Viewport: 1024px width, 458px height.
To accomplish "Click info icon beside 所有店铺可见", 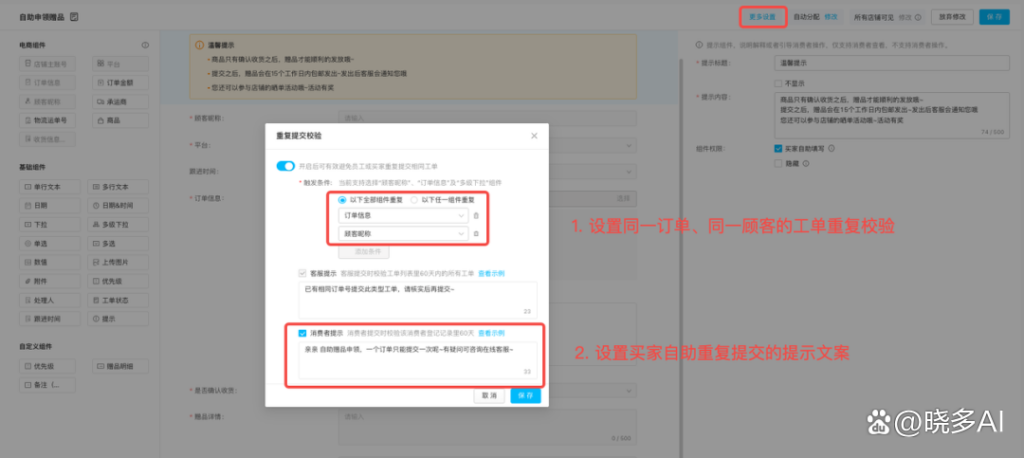I will pos(918,18).
